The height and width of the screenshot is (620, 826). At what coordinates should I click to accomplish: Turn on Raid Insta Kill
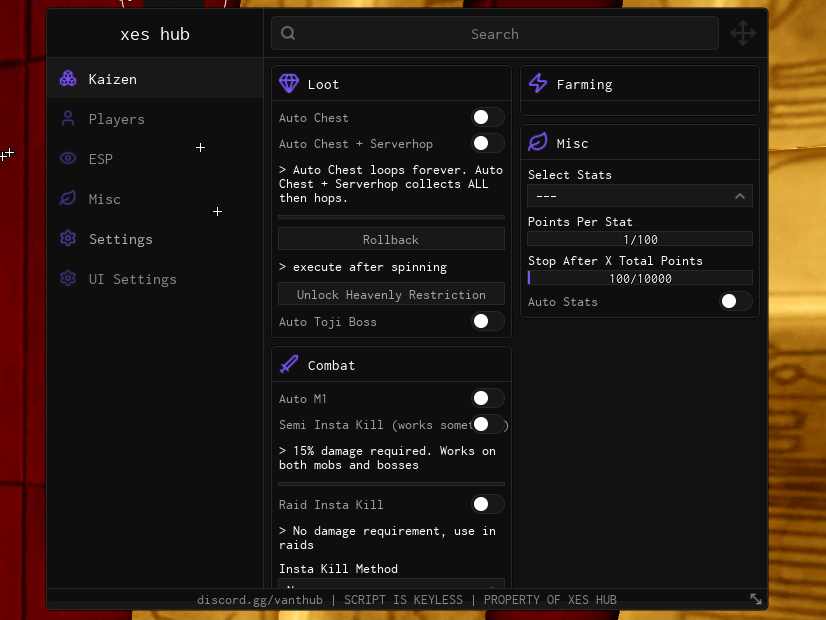[x=487, y=505]
